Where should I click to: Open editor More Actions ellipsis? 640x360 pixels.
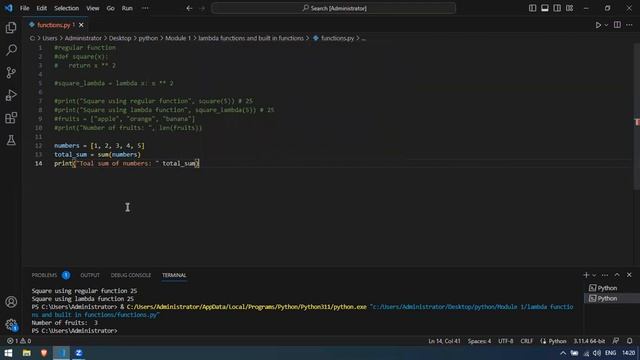pyautogui.click(x=629, y=25)
